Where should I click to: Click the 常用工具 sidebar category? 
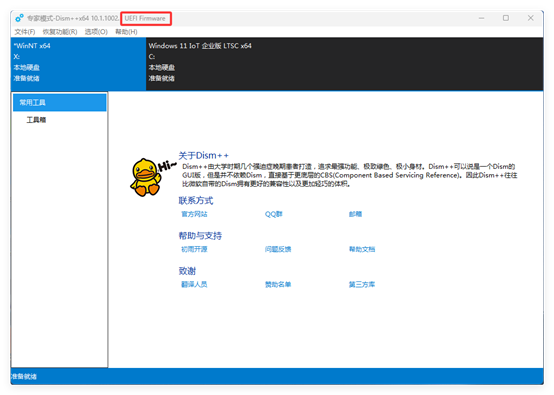[59, 102]
